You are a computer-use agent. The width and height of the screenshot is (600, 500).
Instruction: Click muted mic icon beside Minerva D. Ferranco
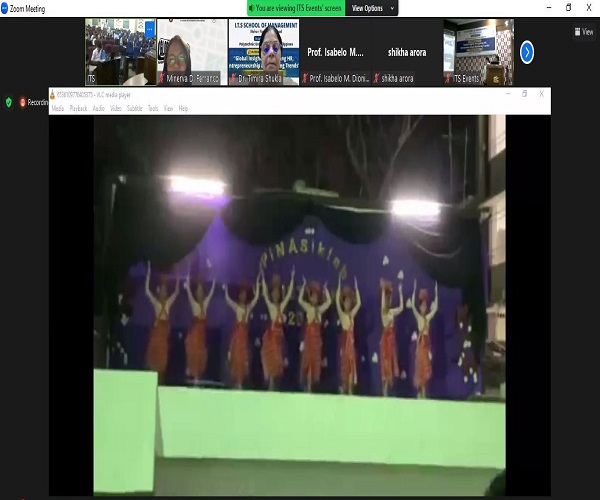[161, 78]
